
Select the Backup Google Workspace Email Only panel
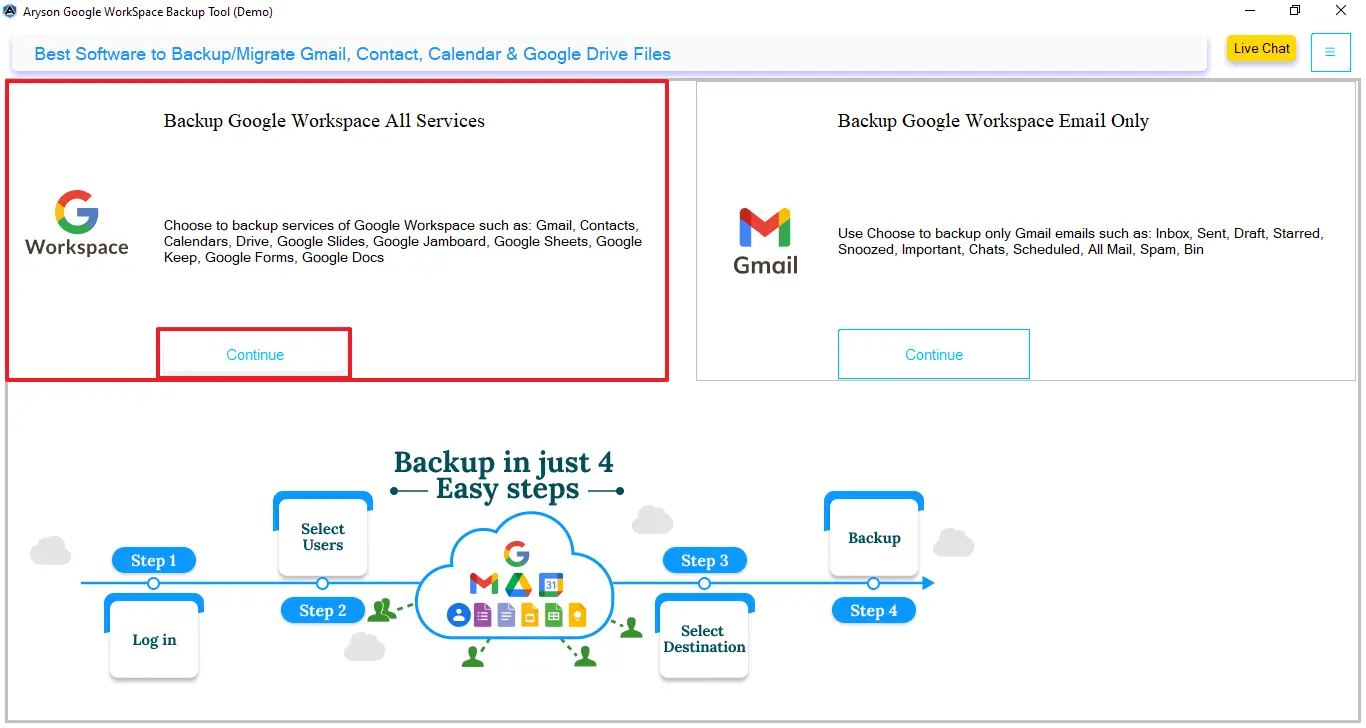(x=1027, y=230)
